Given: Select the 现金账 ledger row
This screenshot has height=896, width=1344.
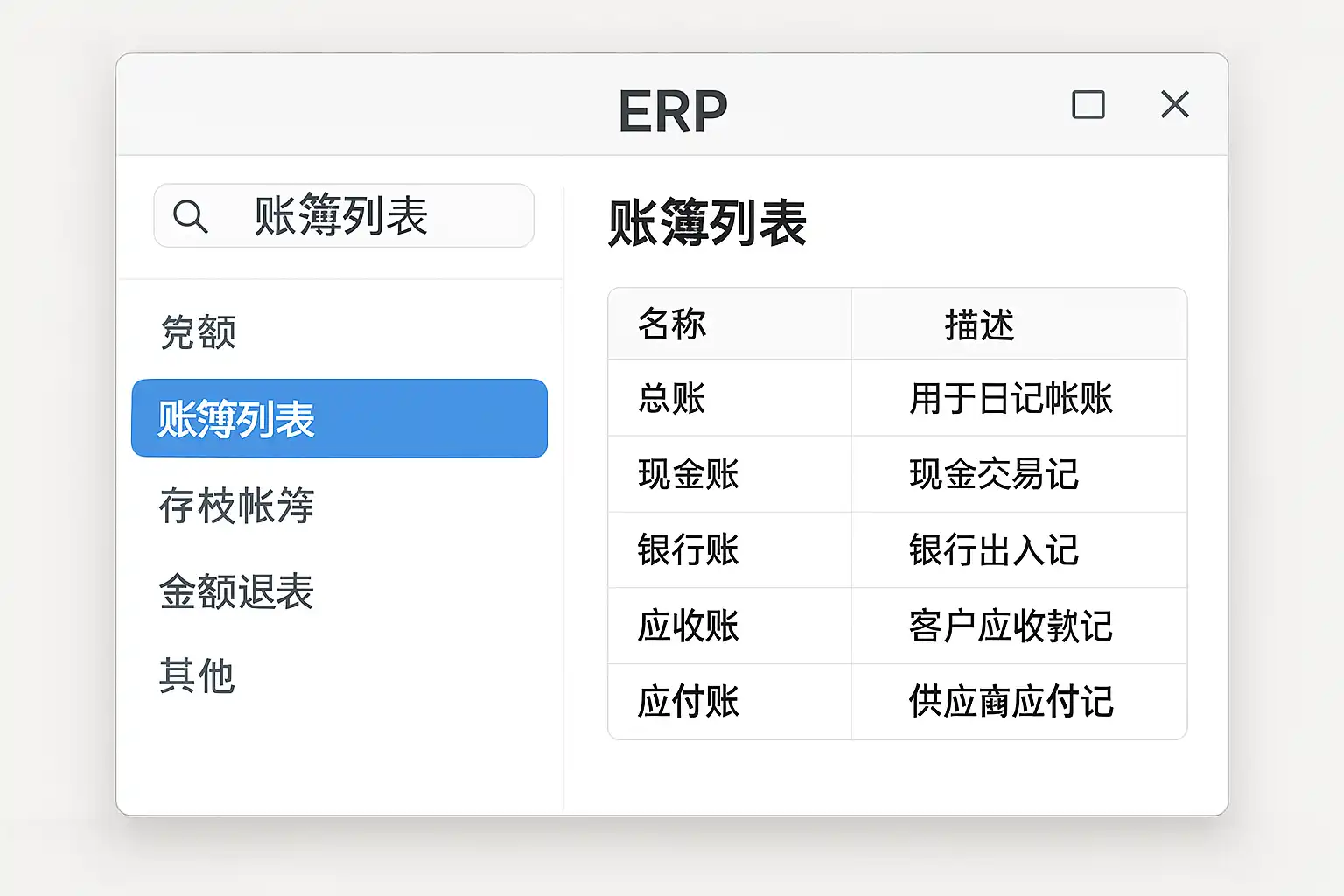Looking at the screenshot, I should [689, 475].
